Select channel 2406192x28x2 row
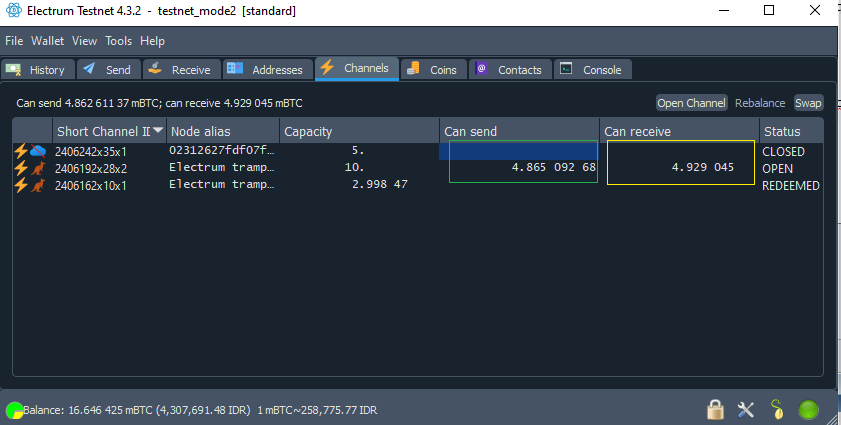The height and width of the screenshot is (425, 841). click(x=418, y=168)
